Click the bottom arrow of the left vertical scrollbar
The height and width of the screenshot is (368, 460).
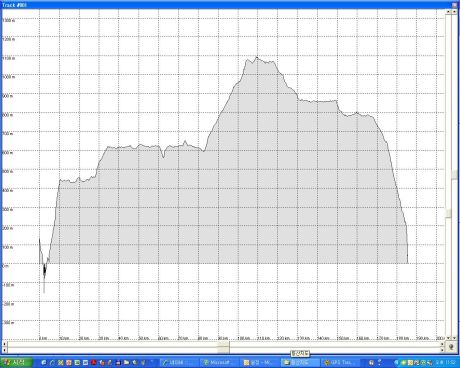coord(448,338)
